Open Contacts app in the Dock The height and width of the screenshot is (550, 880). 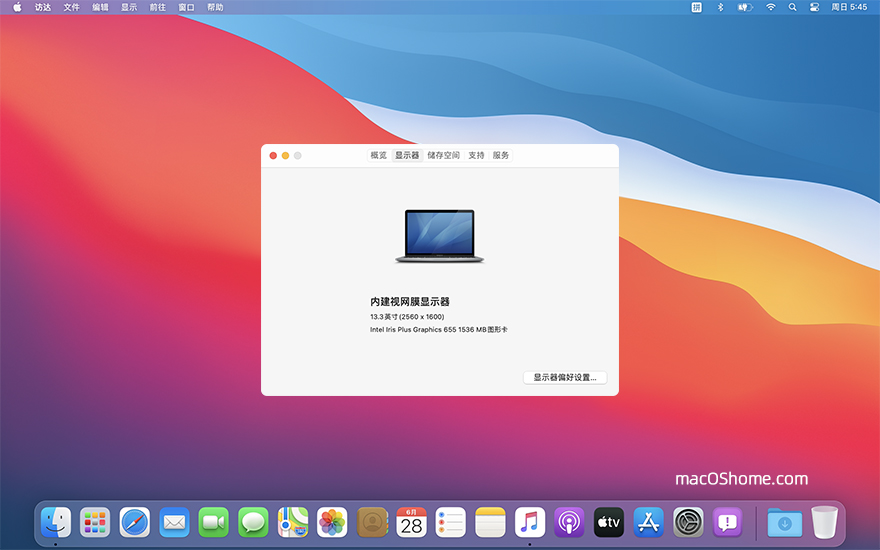tap(372, 522)
